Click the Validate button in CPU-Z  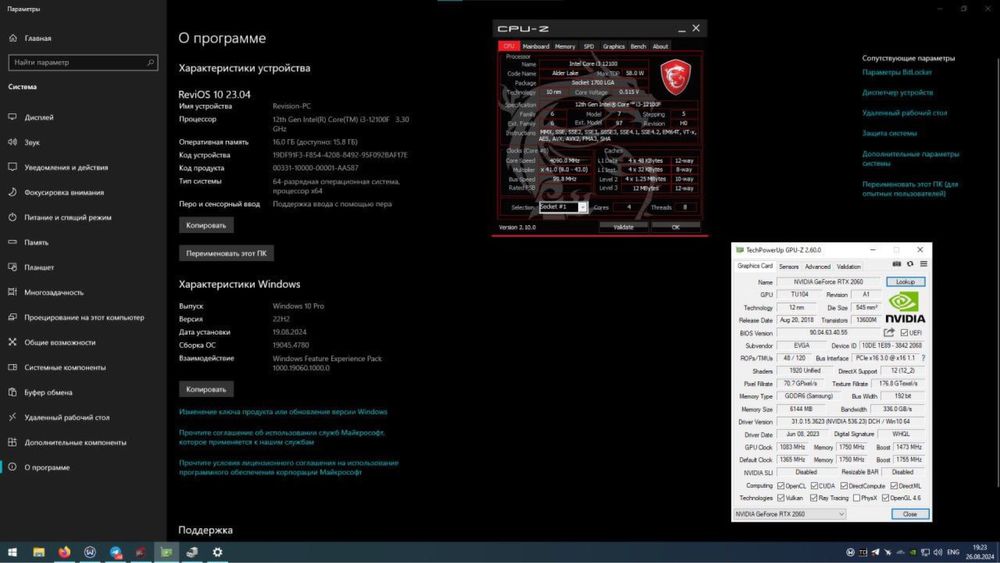tap(623, 227)
